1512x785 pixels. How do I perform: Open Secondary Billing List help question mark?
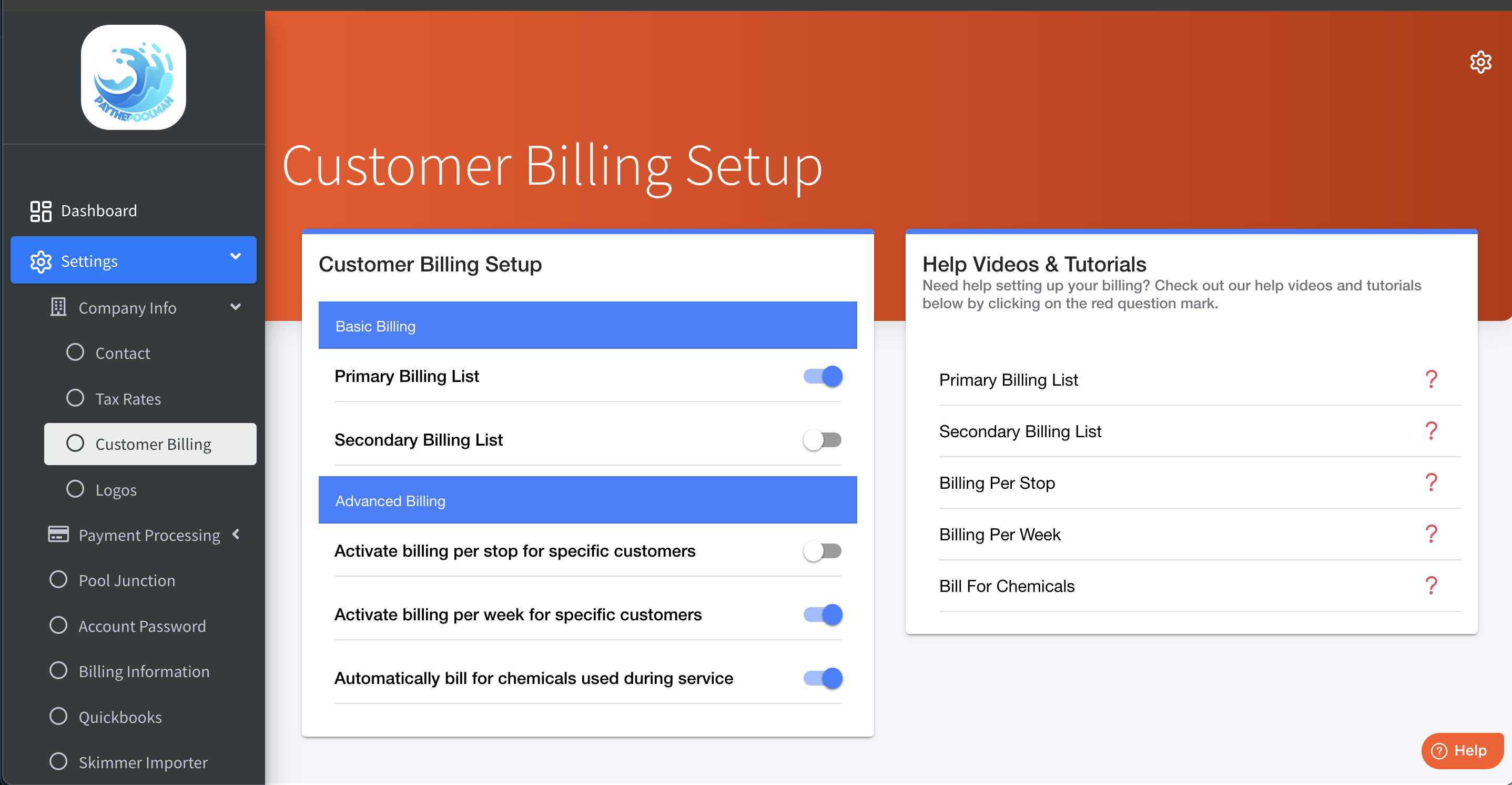[1431, 431]
